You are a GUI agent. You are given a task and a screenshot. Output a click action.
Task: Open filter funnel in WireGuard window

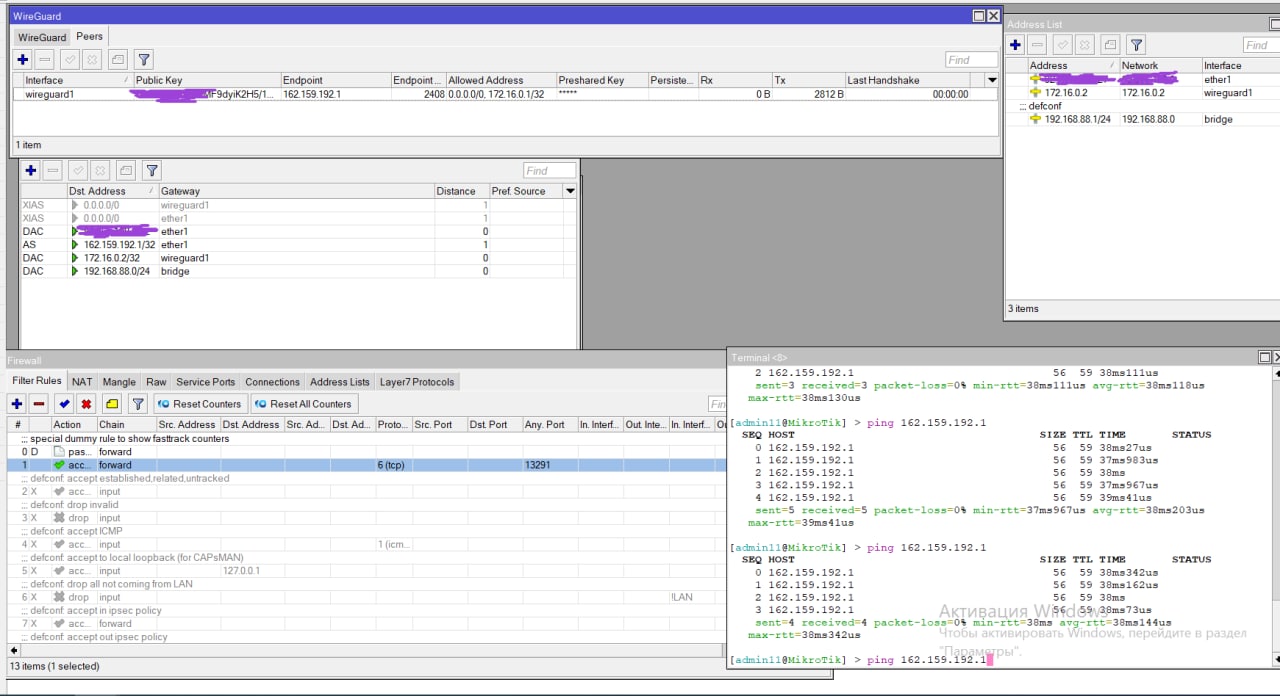click(144, 60)
